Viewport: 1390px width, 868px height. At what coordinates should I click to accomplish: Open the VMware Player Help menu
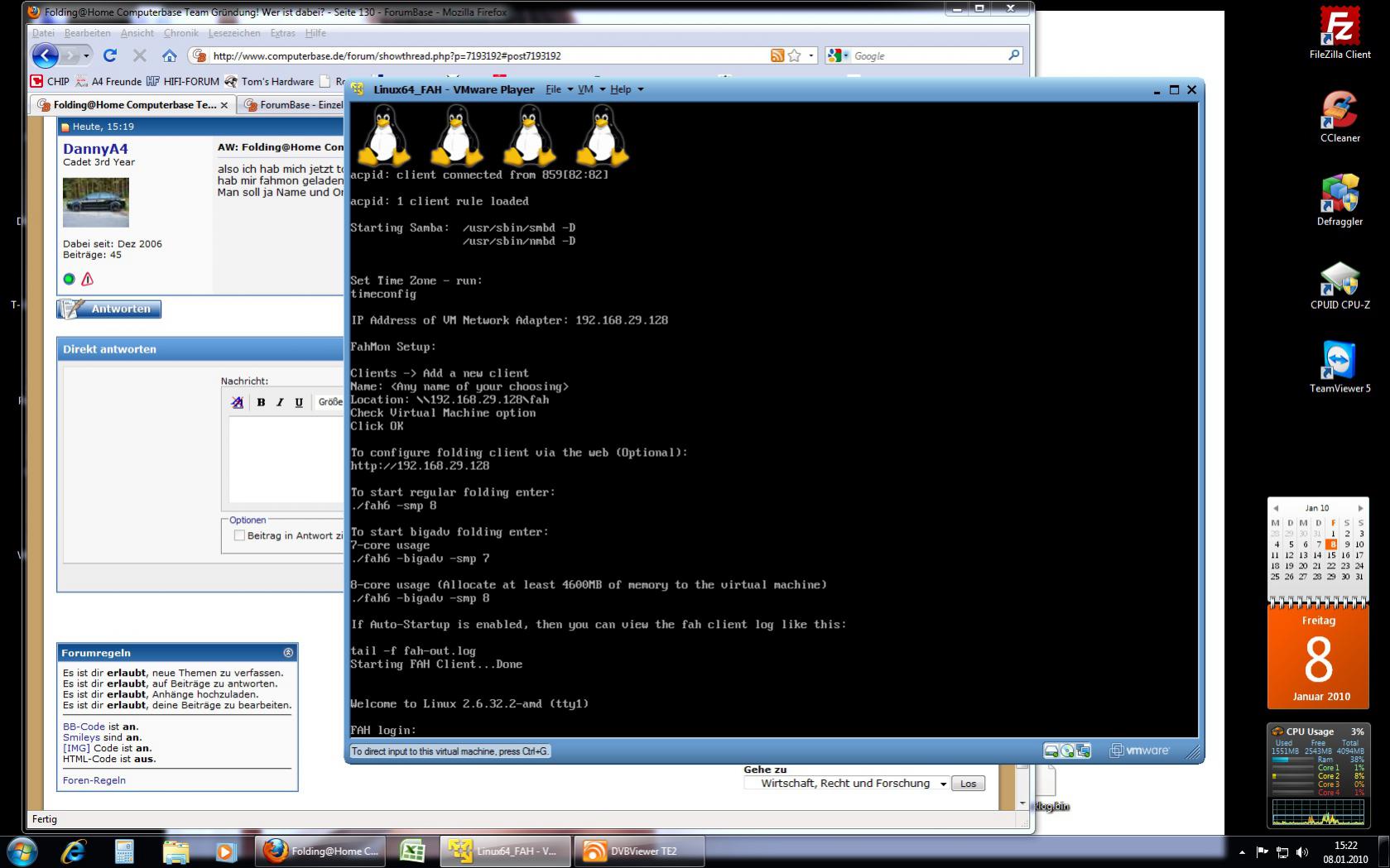626,89
